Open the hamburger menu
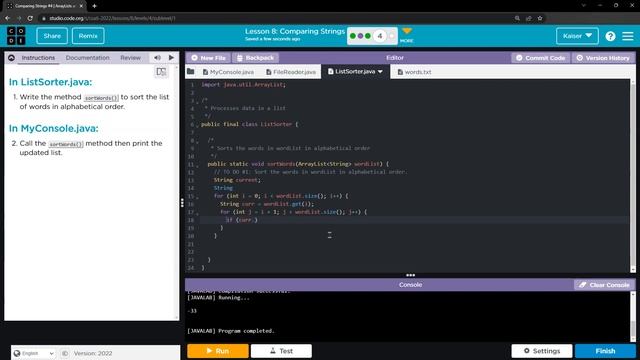The height and width of the screenshot is (360, 640). (x=628, y=36)
